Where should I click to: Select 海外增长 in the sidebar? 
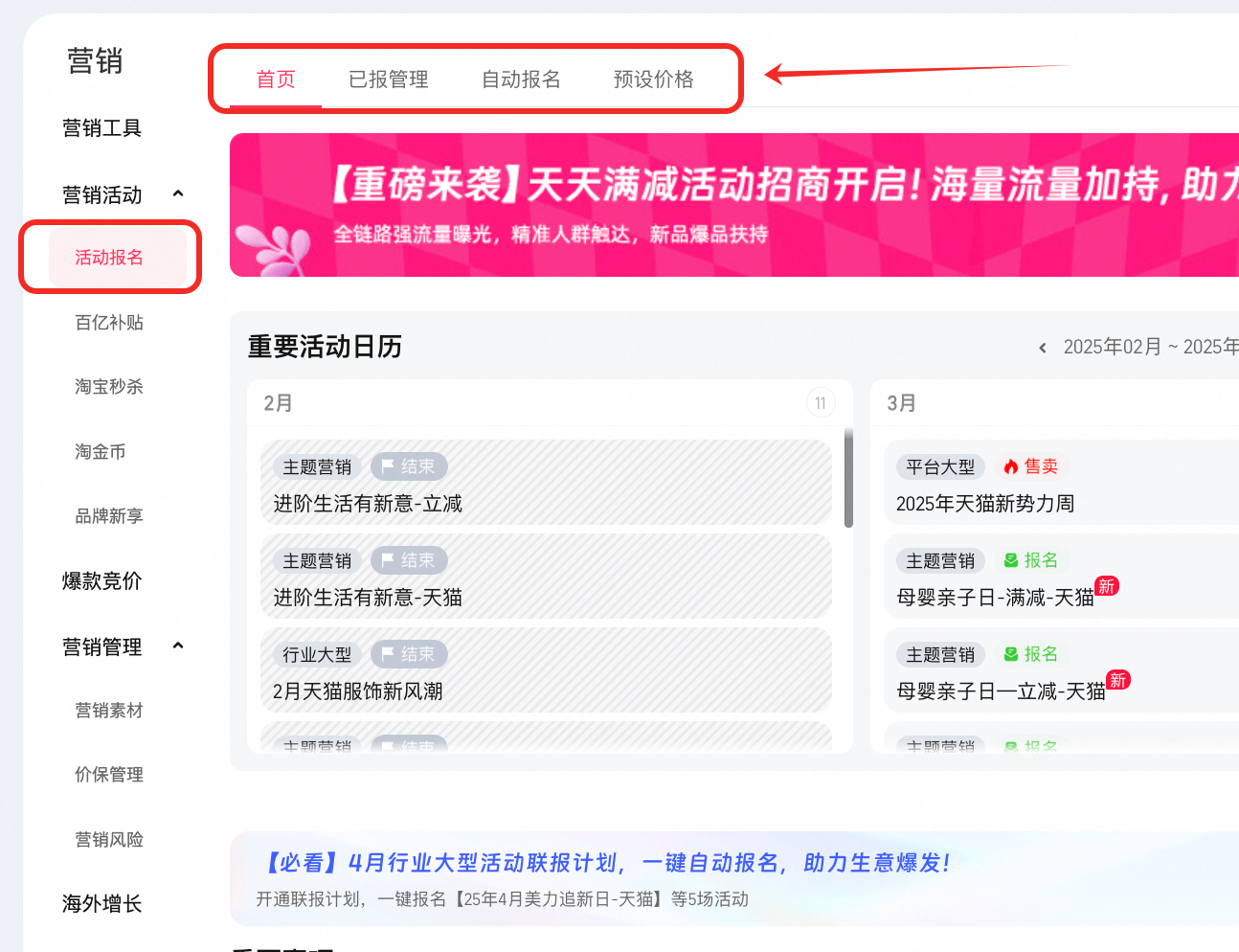point(101,904)
